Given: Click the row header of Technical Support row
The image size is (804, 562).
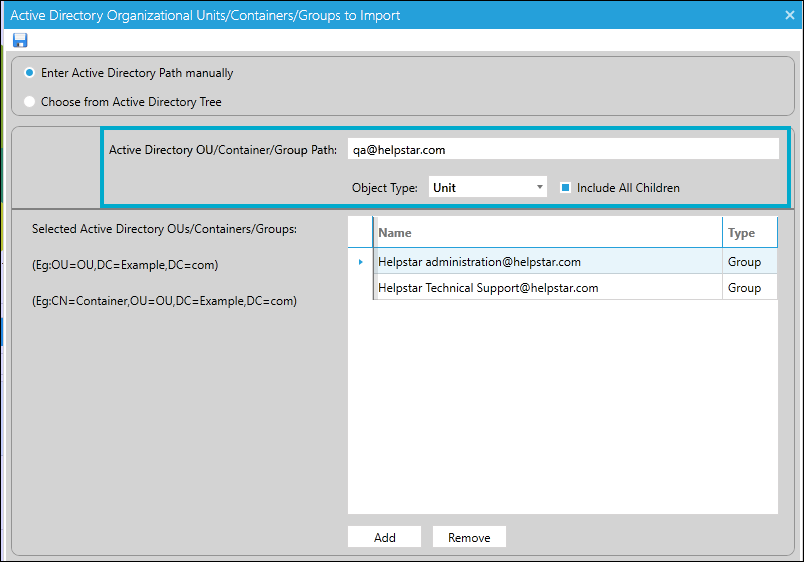Looking at the screenshot, I should [x=360, y=288].
